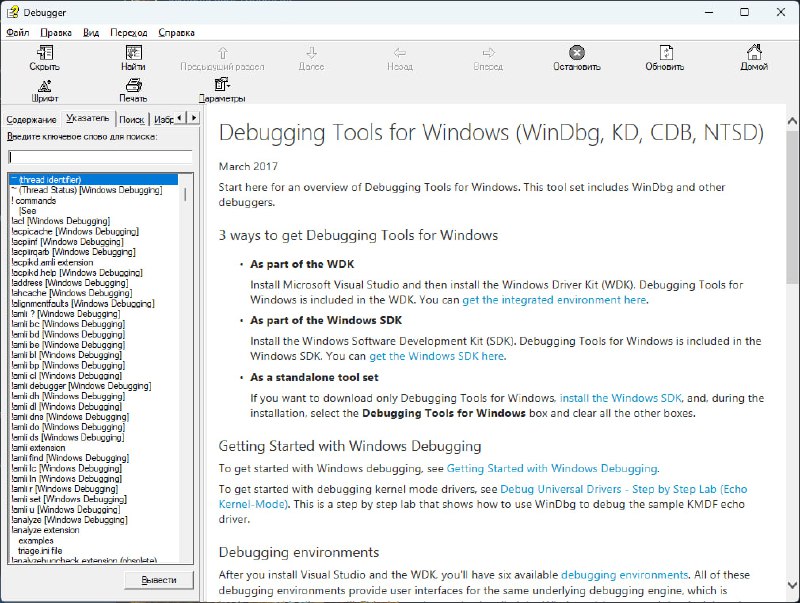Image resolution: width=800 pixels, height=603 pixels.
Task: Refresh the page with Обновить icon
Action: pos(666,53)
